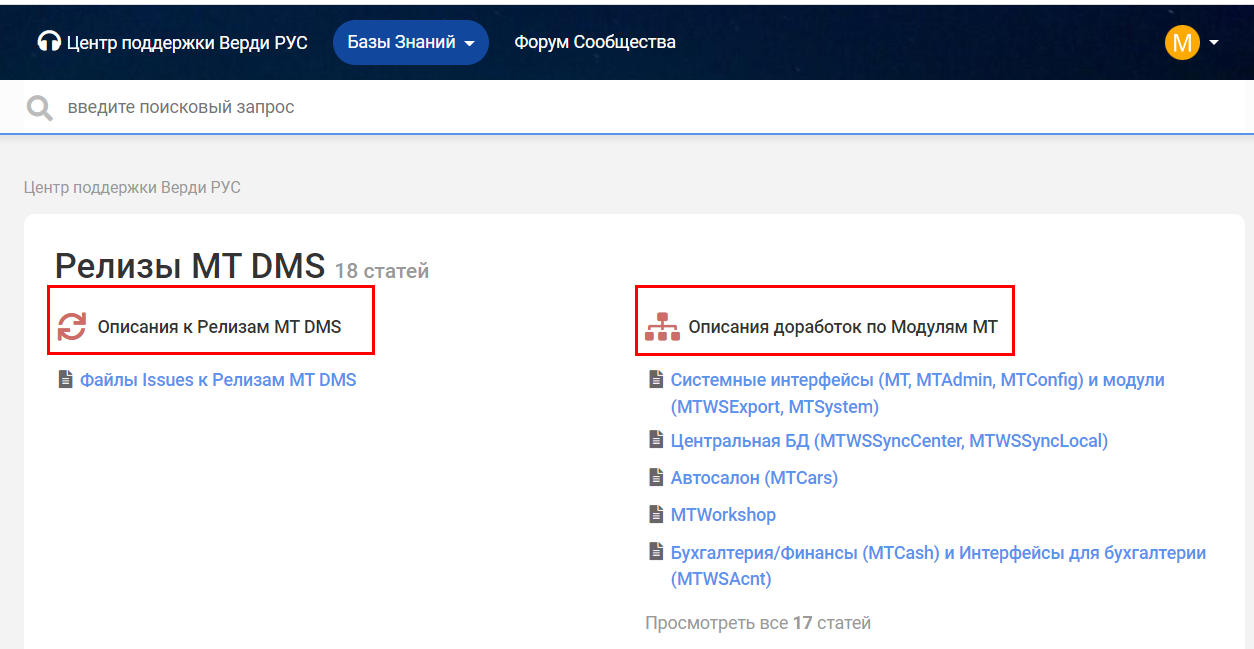Open Системные интерфейсы article link

(x=917, y=380)
